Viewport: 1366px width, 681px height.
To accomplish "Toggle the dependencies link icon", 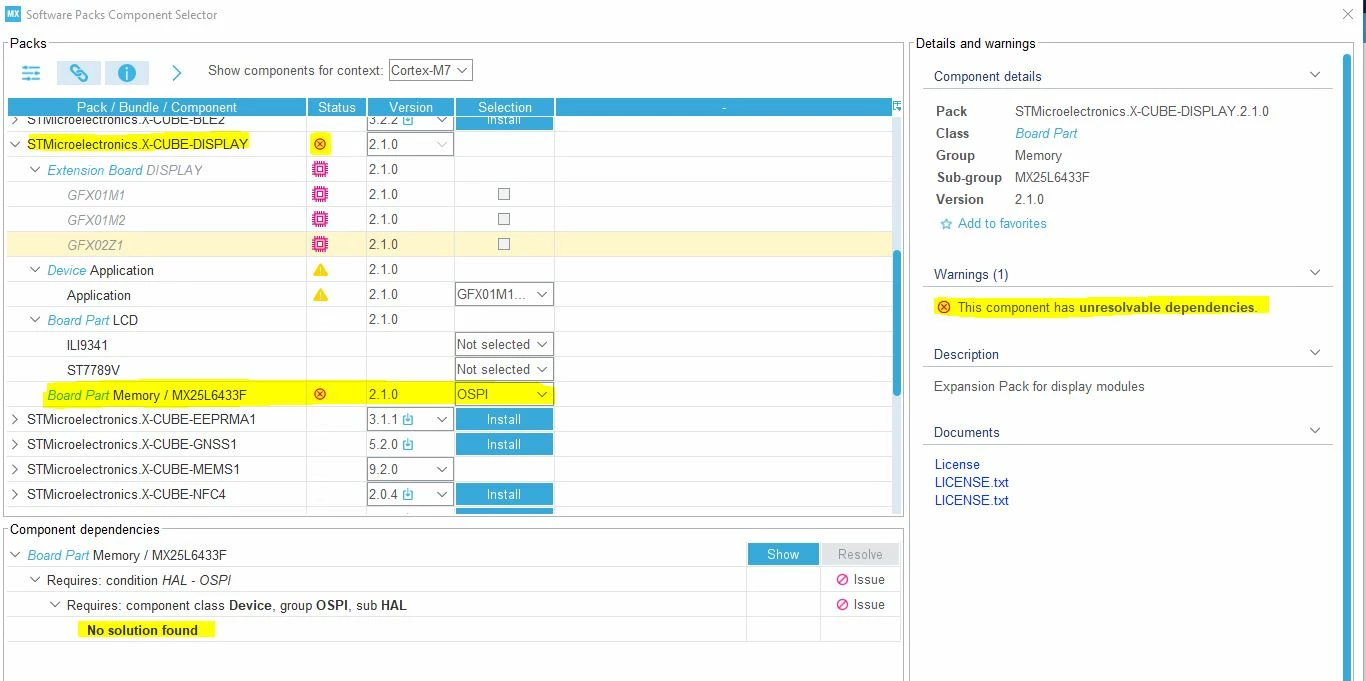I will [79, 72].
